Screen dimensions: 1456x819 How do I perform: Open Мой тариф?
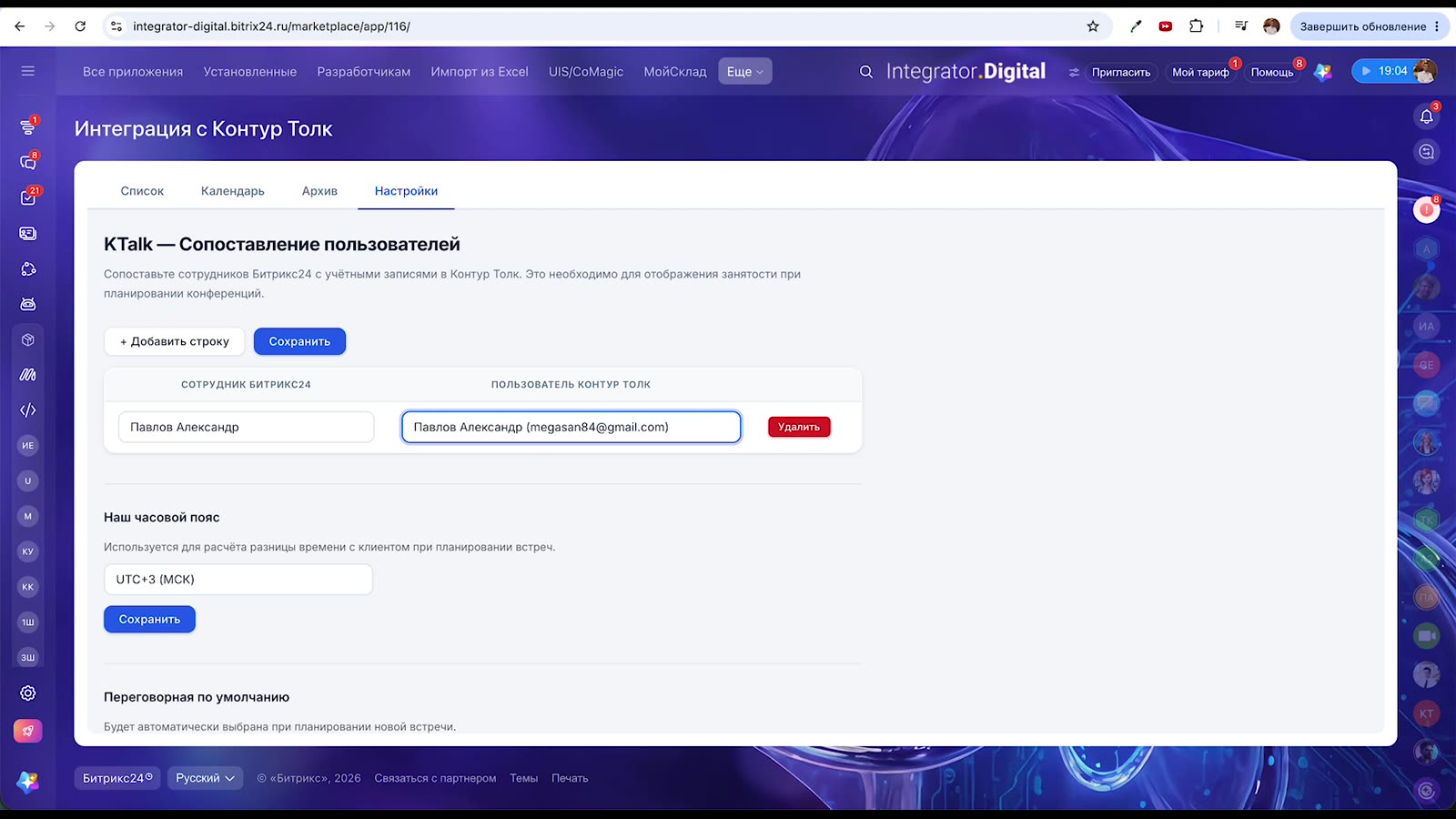click(x=1200, y=72)
